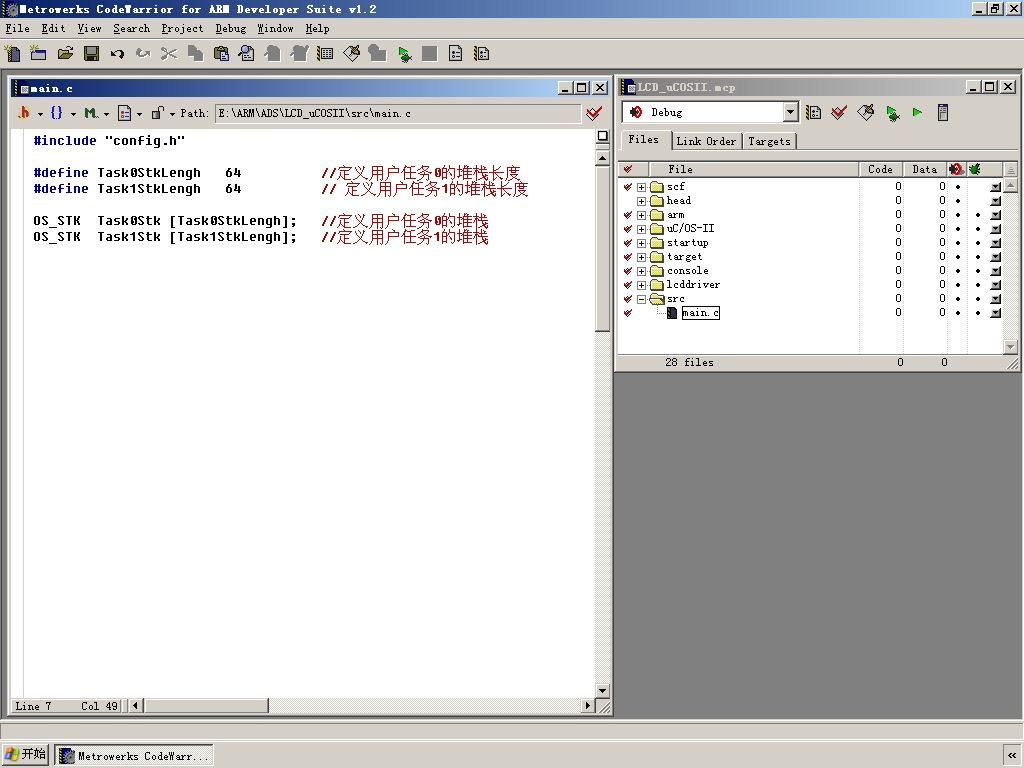
Task: Open header files (.h) popup in editor
Action: 29,113
